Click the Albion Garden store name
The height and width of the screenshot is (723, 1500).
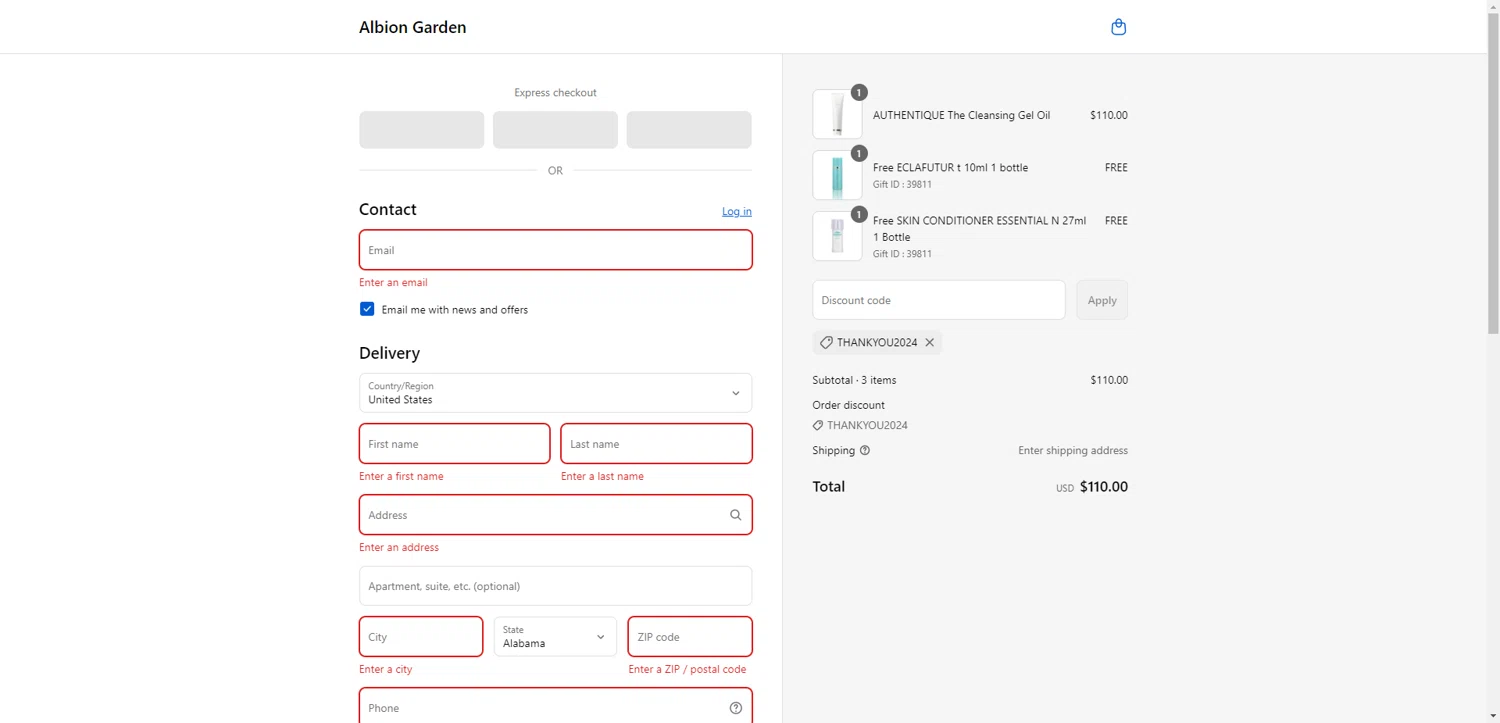412,27
